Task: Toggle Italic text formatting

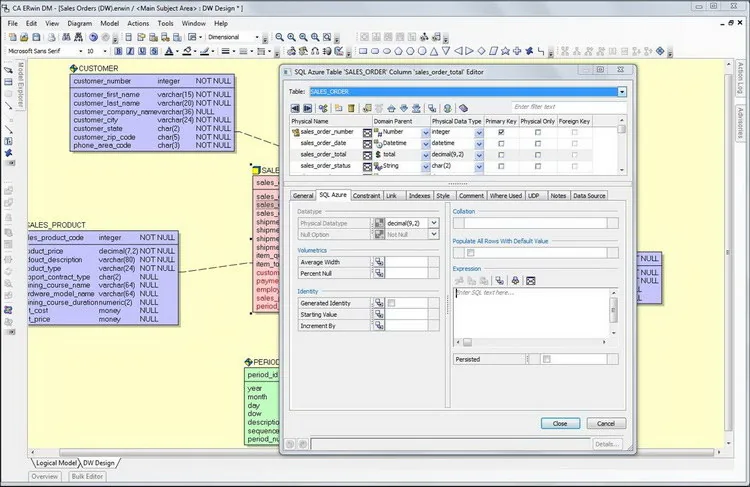Action: pos(130,51)
